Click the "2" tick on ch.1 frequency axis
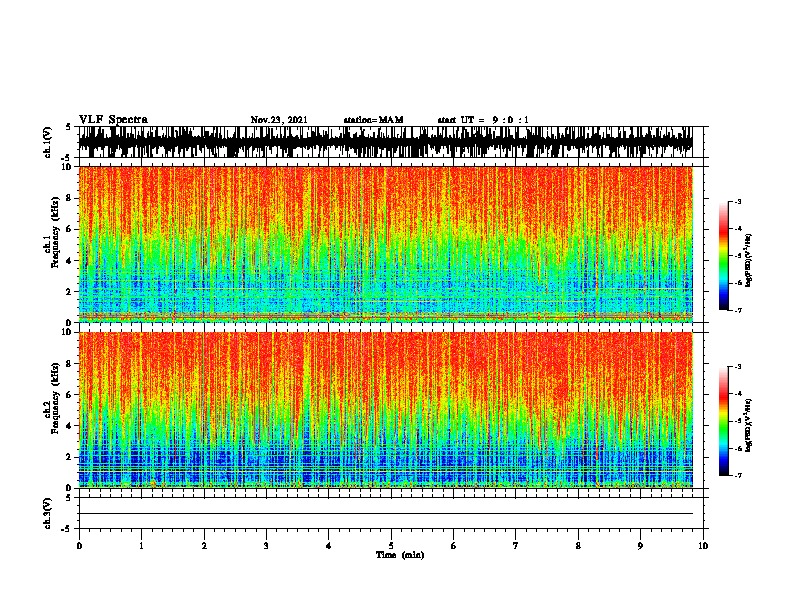The image size is (792, 612). pyautogui.click(x=70, y=292)
